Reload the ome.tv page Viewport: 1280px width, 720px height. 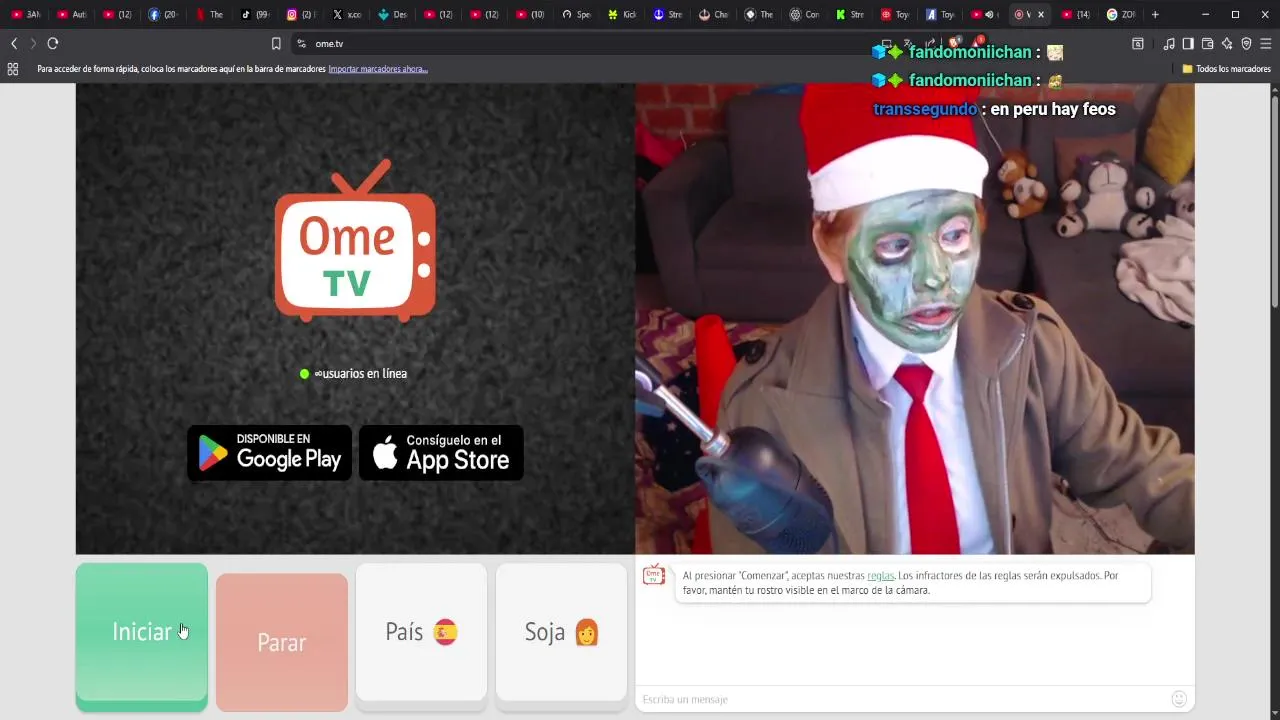click(x=53, y=43)
